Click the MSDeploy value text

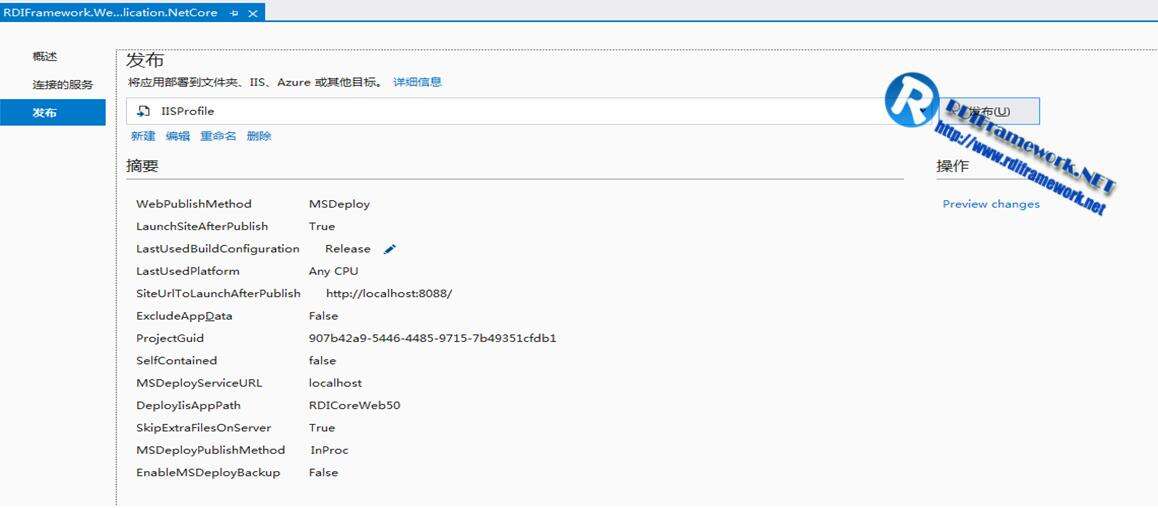(x=339, y=204)
